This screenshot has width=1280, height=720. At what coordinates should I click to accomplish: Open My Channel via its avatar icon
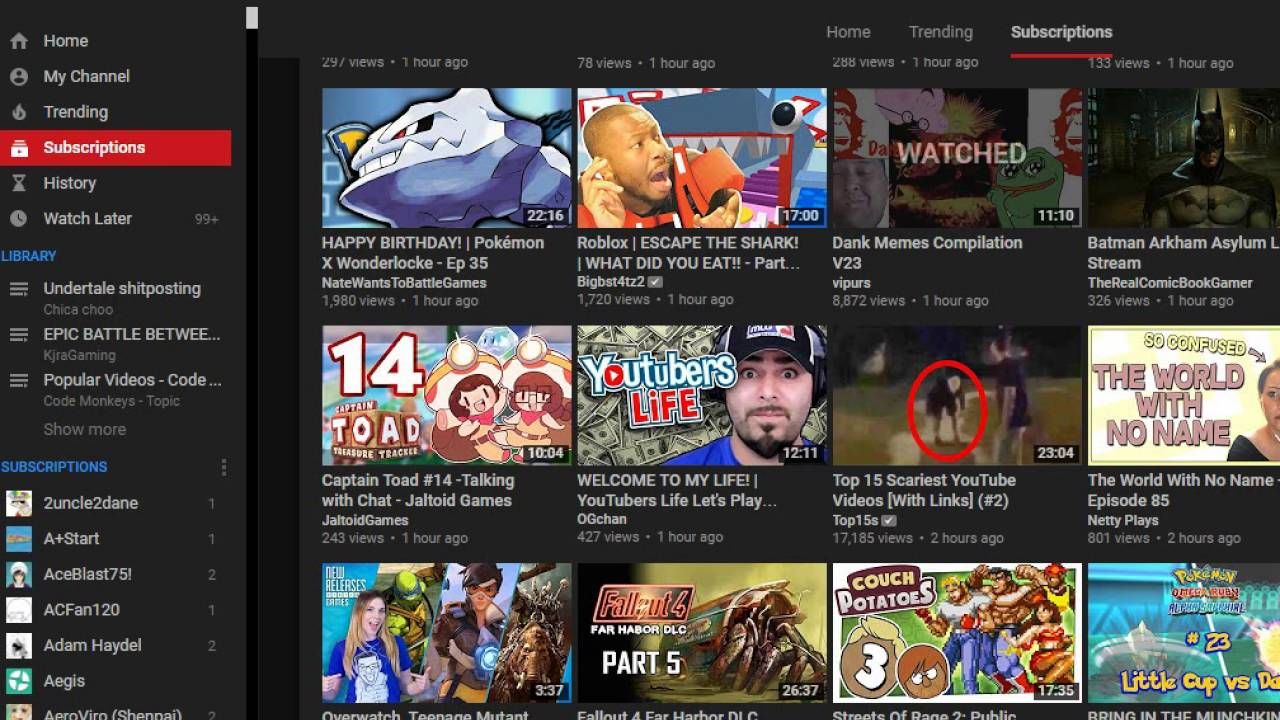point(18,76)
